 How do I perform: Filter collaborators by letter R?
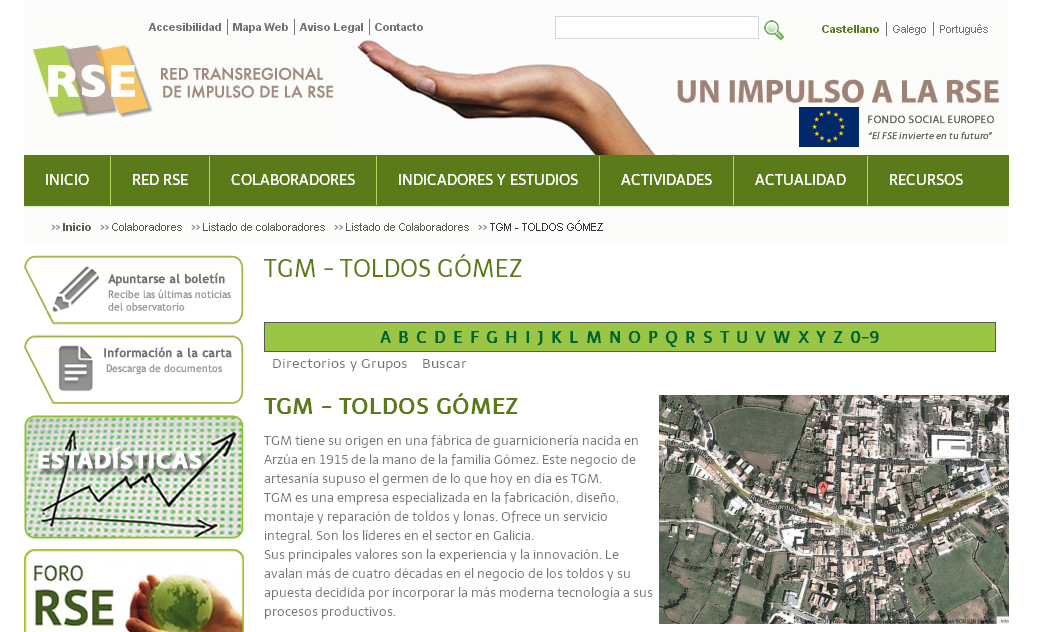690,338
